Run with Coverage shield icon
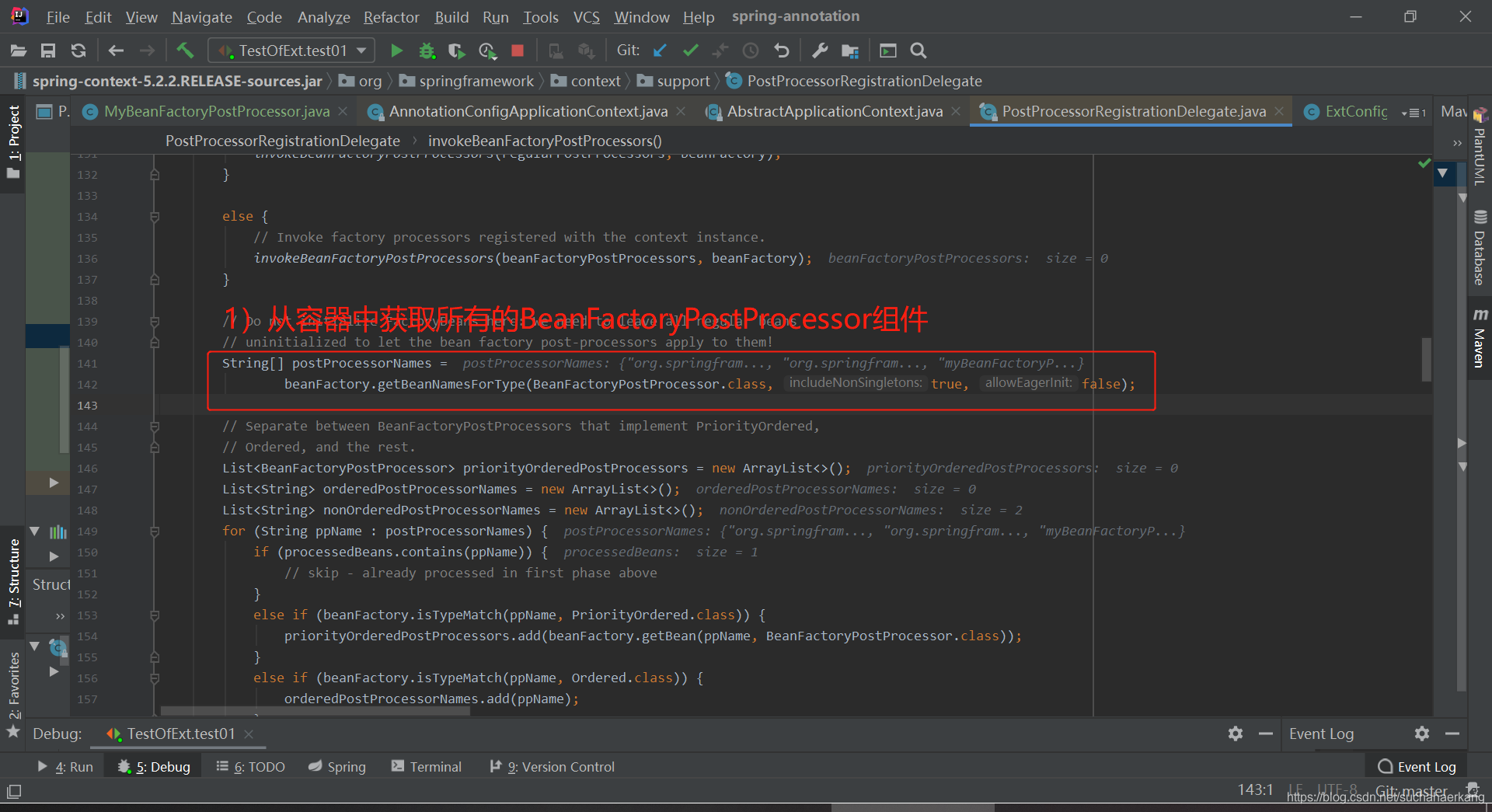Viewport: 1492px width, 812px height. coord(457,51)
